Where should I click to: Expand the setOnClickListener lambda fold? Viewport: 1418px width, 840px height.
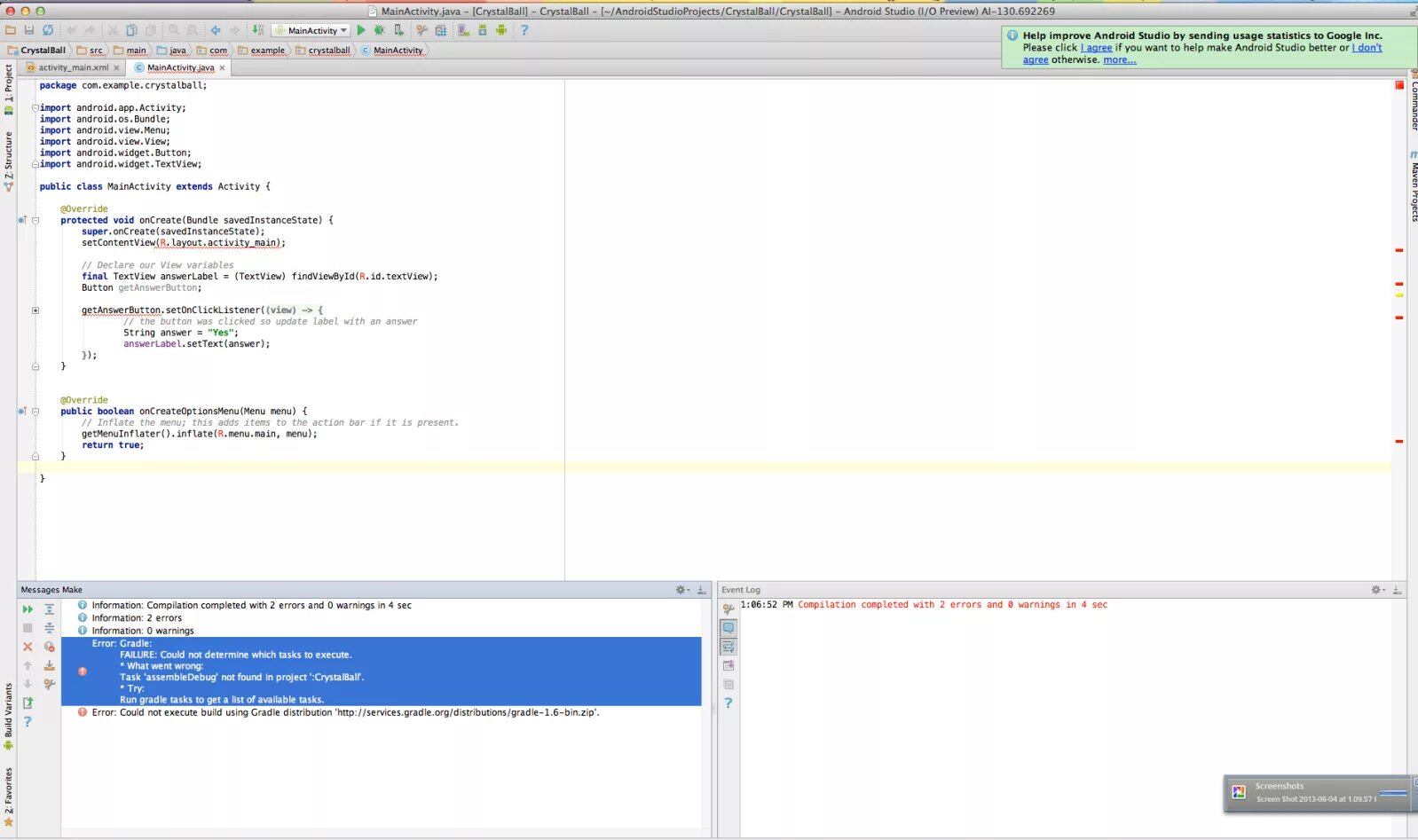pyautogui.click(x=35, y=310)
